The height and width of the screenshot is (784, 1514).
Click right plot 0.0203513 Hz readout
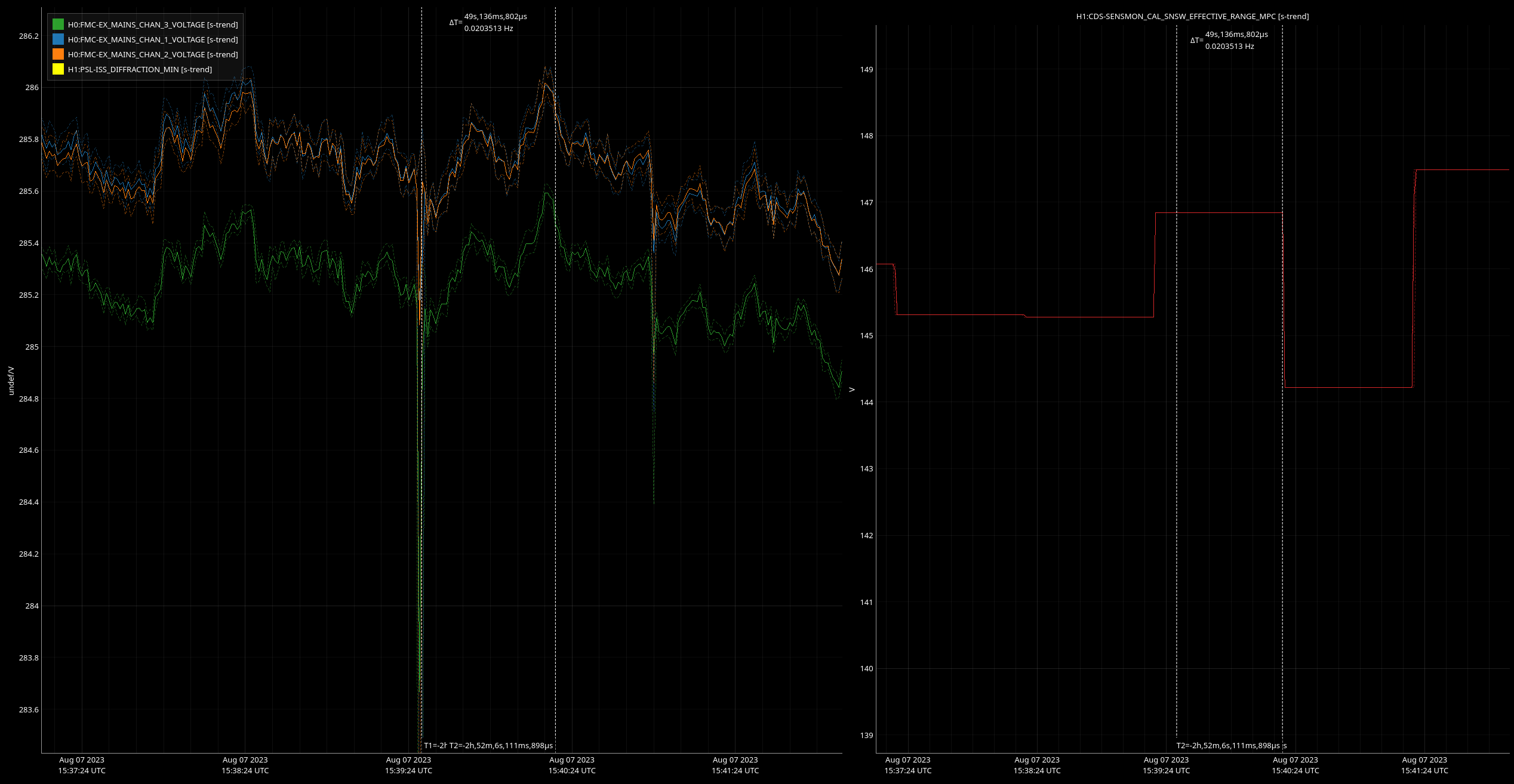(1229, 47)
